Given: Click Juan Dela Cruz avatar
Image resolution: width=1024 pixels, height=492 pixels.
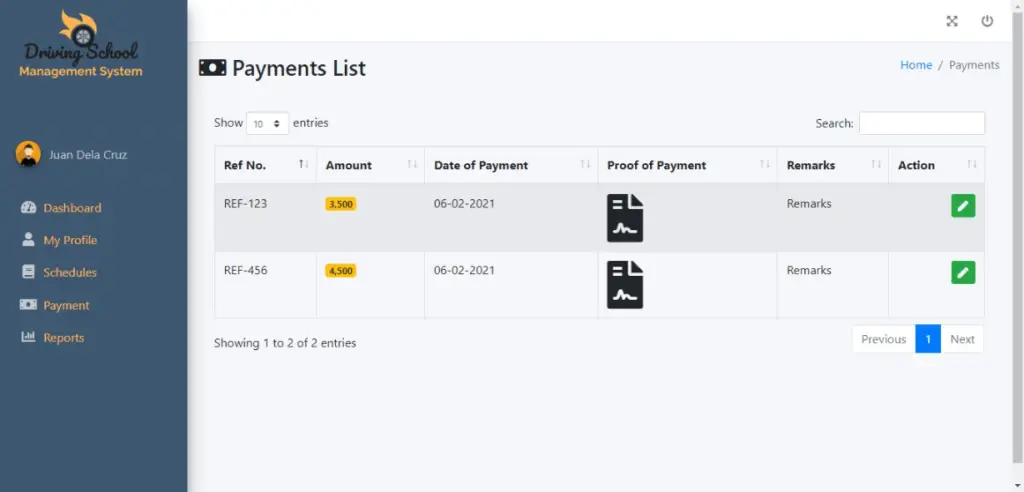Looking at the screenshot, I should (x=28, y=154).
